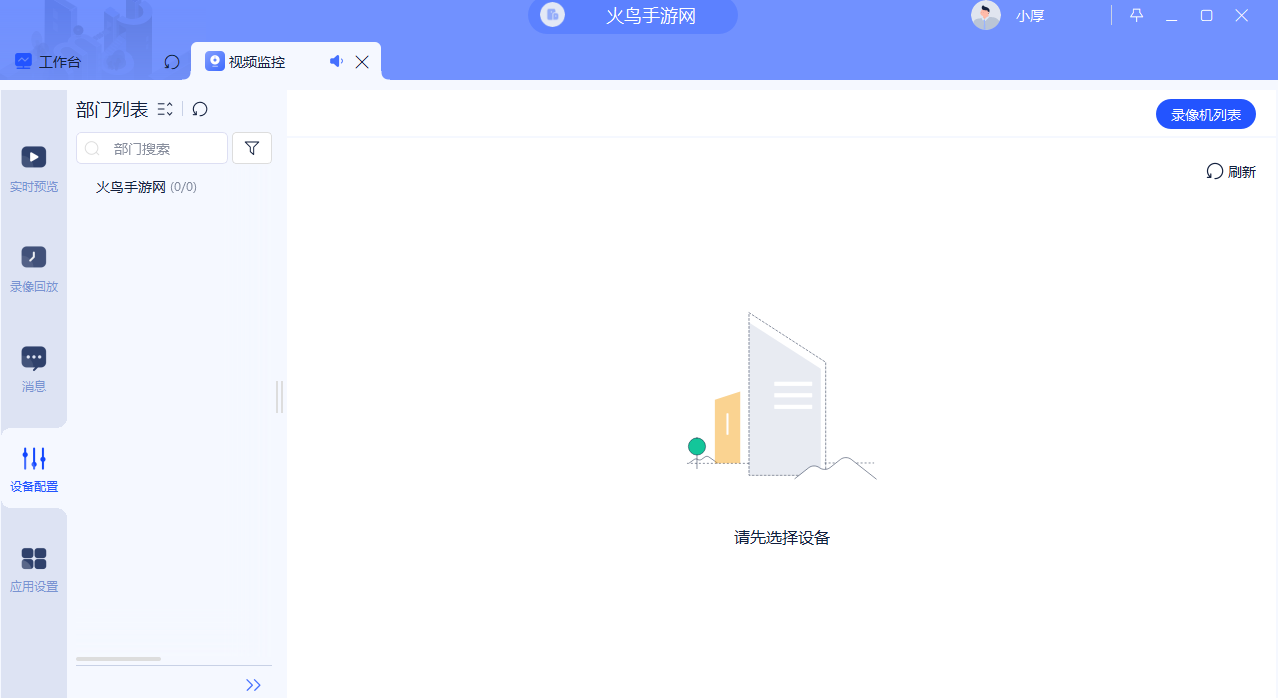Expand the panel with double chevron
Image resolution: width=1278 pixels, height=698 pixels.
click(x=253, y=685)
